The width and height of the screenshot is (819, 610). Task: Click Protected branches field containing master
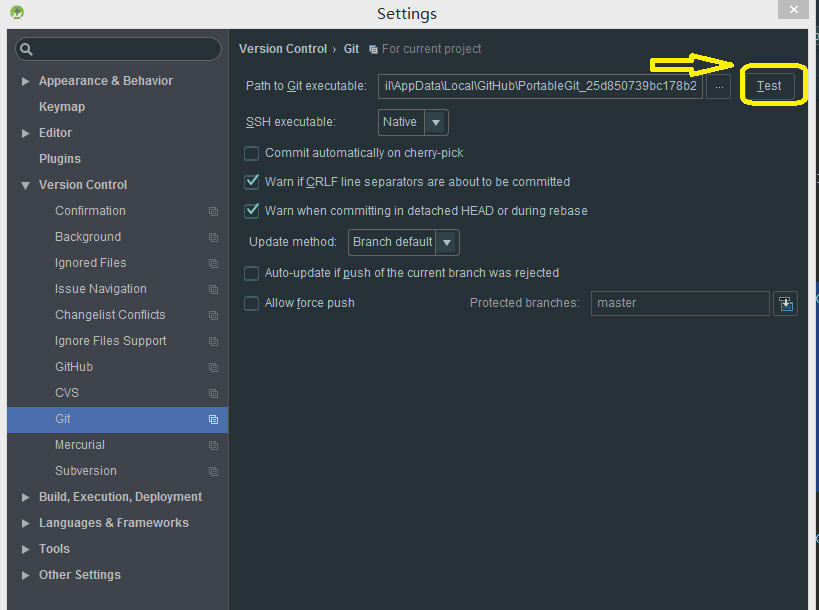(680, 303)
